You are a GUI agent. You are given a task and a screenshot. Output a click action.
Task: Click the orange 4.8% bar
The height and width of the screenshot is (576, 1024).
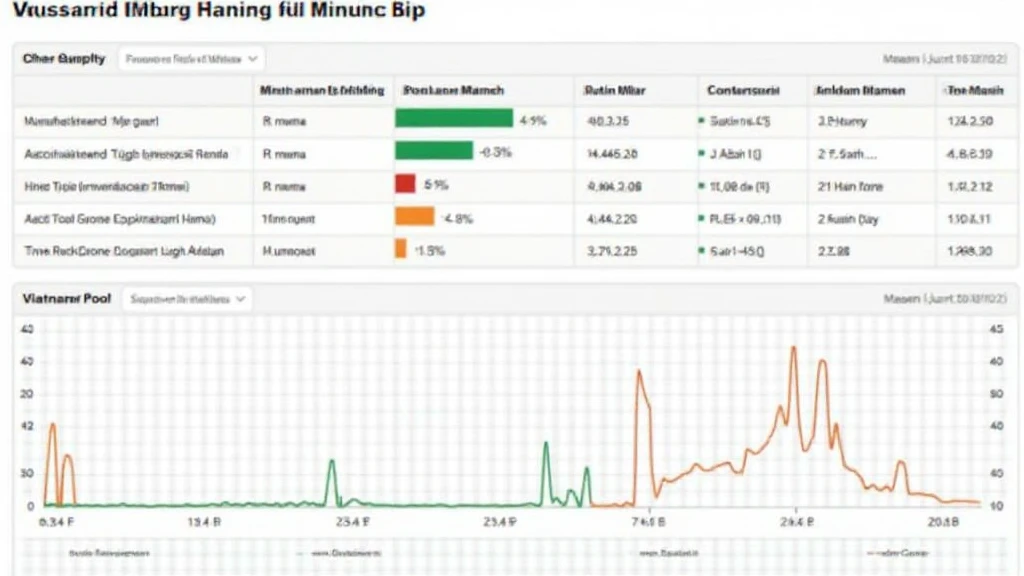point(415,216)
